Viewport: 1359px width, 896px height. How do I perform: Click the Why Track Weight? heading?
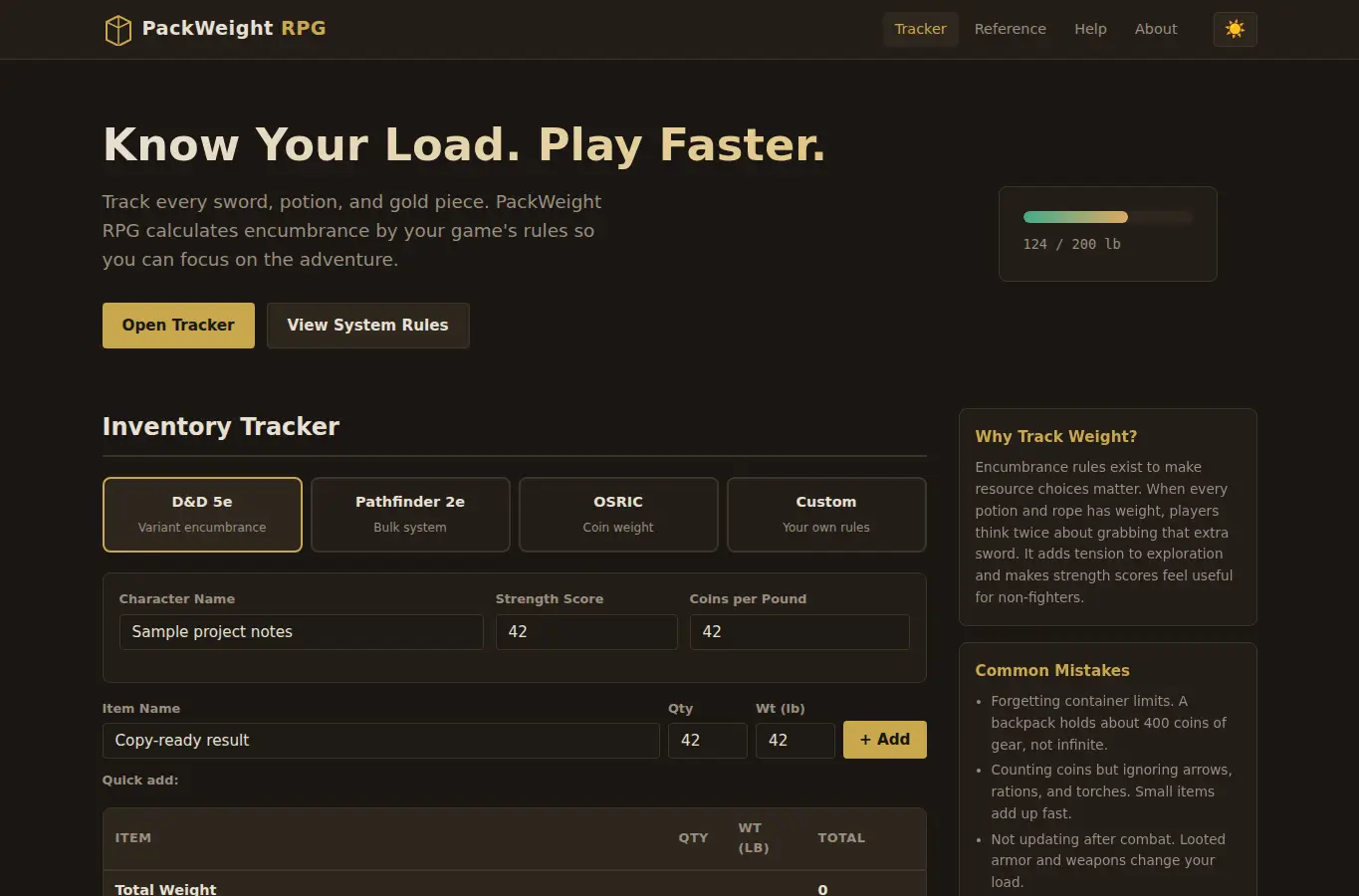coord(1055,437)
